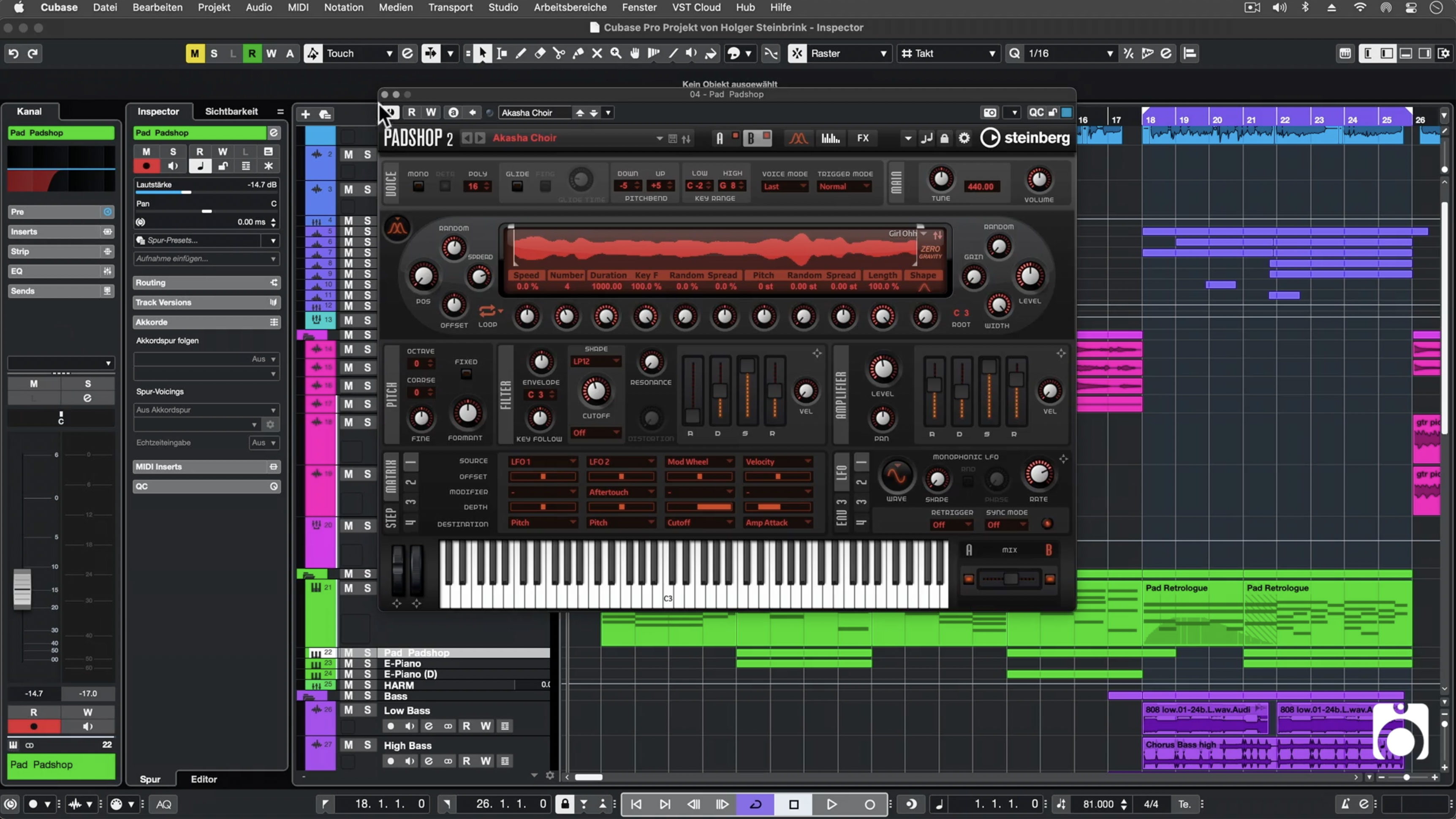Viewport: 1456px width, 819px height.
Task: Switch to Sichtbarkeit tab
Action: click(231, 111)
